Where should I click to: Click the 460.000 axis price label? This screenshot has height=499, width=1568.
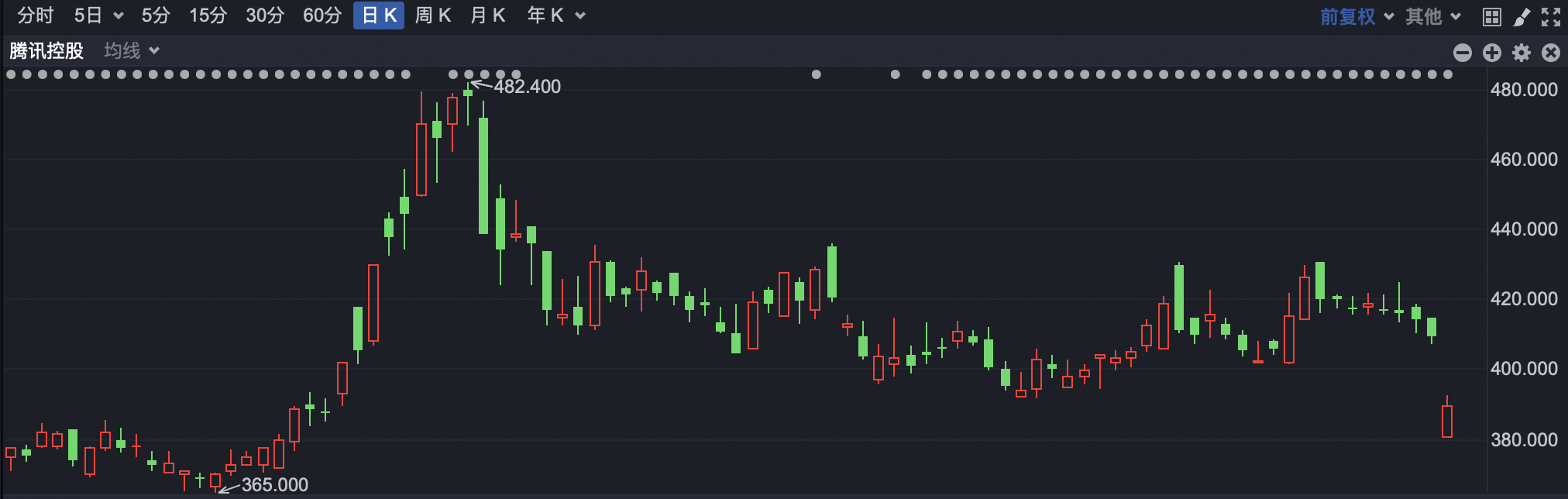1524,159
